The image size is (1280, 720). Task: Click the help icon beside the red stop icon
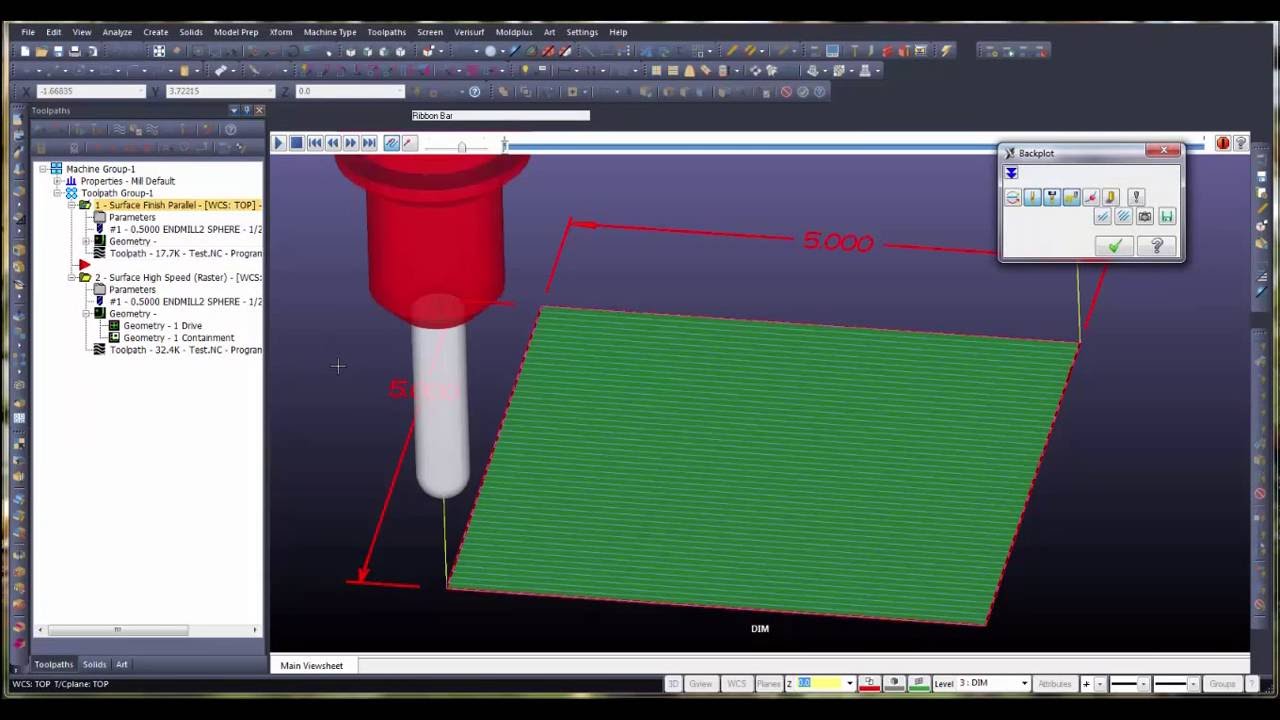tap(1240, 143)
